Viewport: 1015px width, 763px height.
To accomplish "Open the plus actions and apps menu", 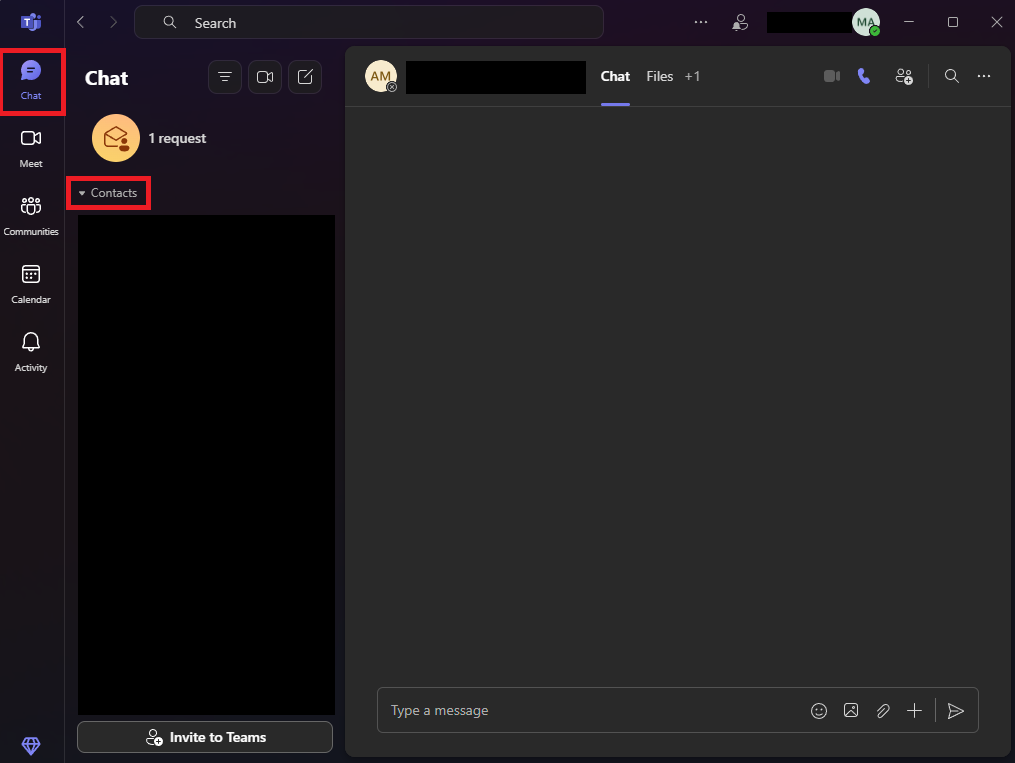I will coord(914,711).
